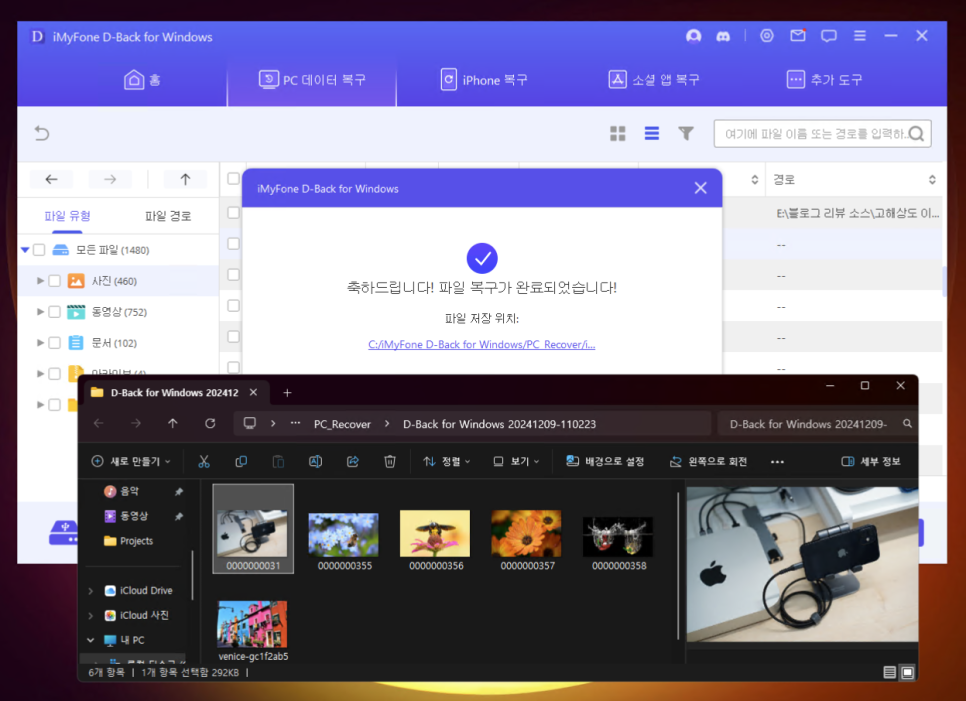Click the Delete trash icon in Explorer
The height and width of the screenshot is (701, 966).
[x=390, y=461]
